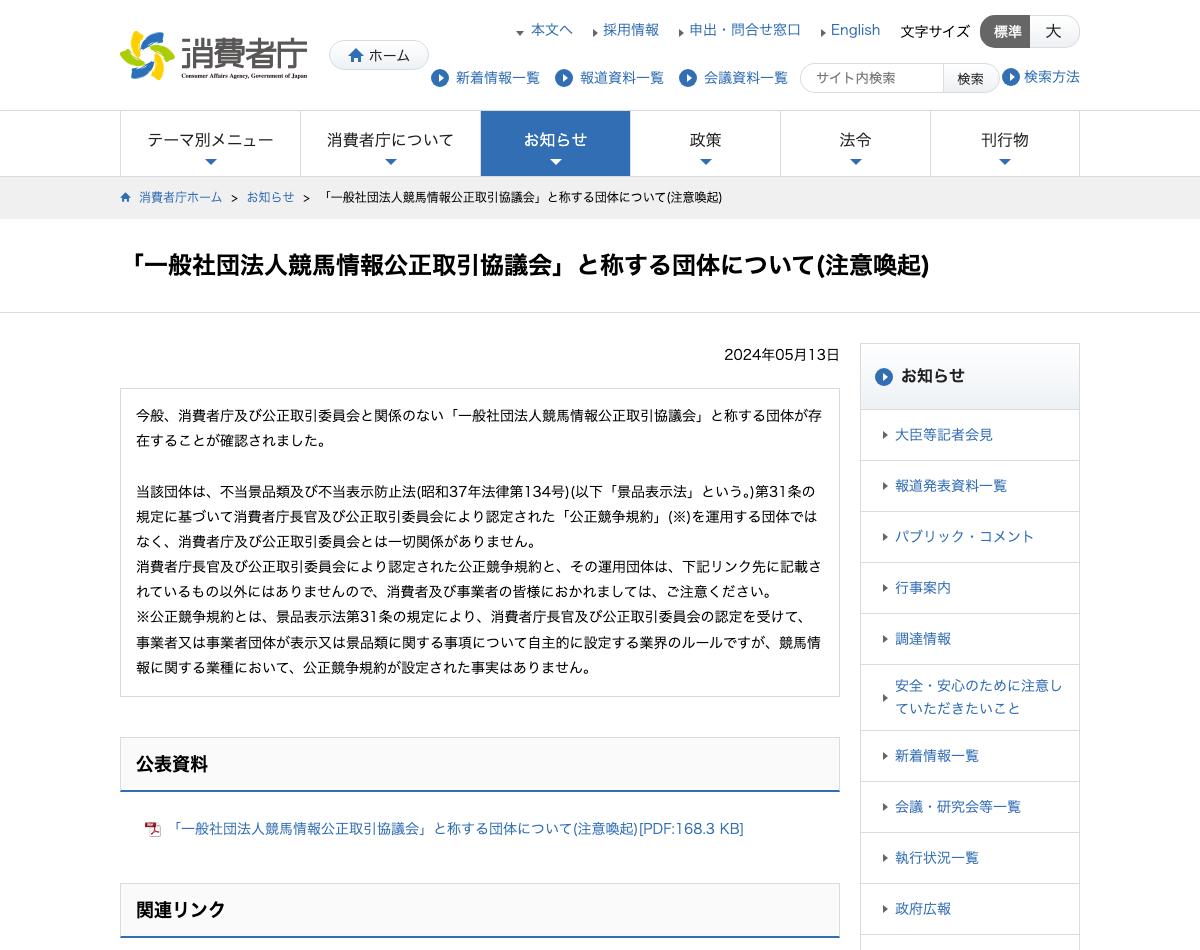Screen dimensions: 1200x950
Task: Click the page title heading
Action: [x=529, y=265]
